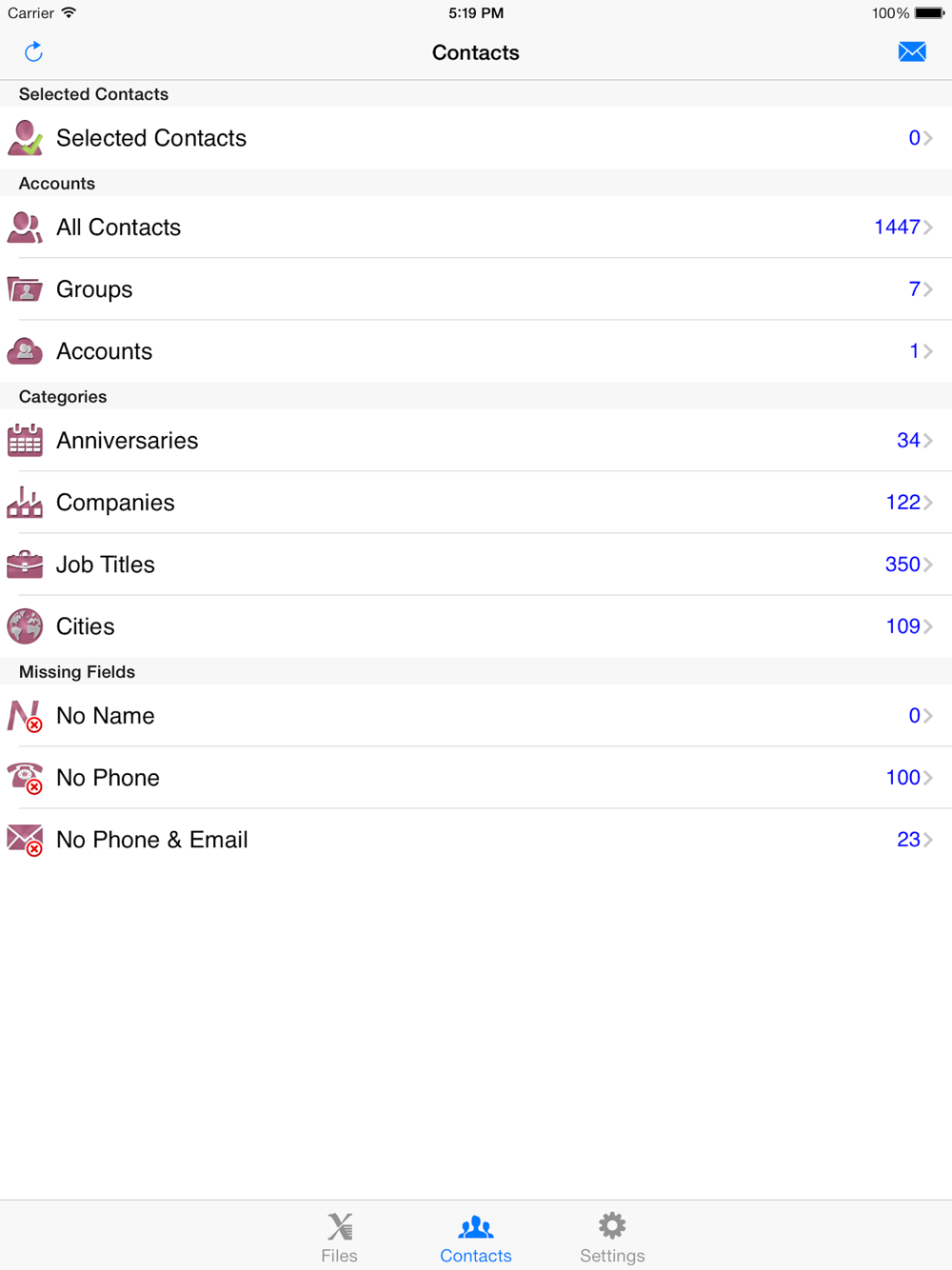Tap the 122 Companies count
This screenshot has width=952, height=1270.
[902, 502]
